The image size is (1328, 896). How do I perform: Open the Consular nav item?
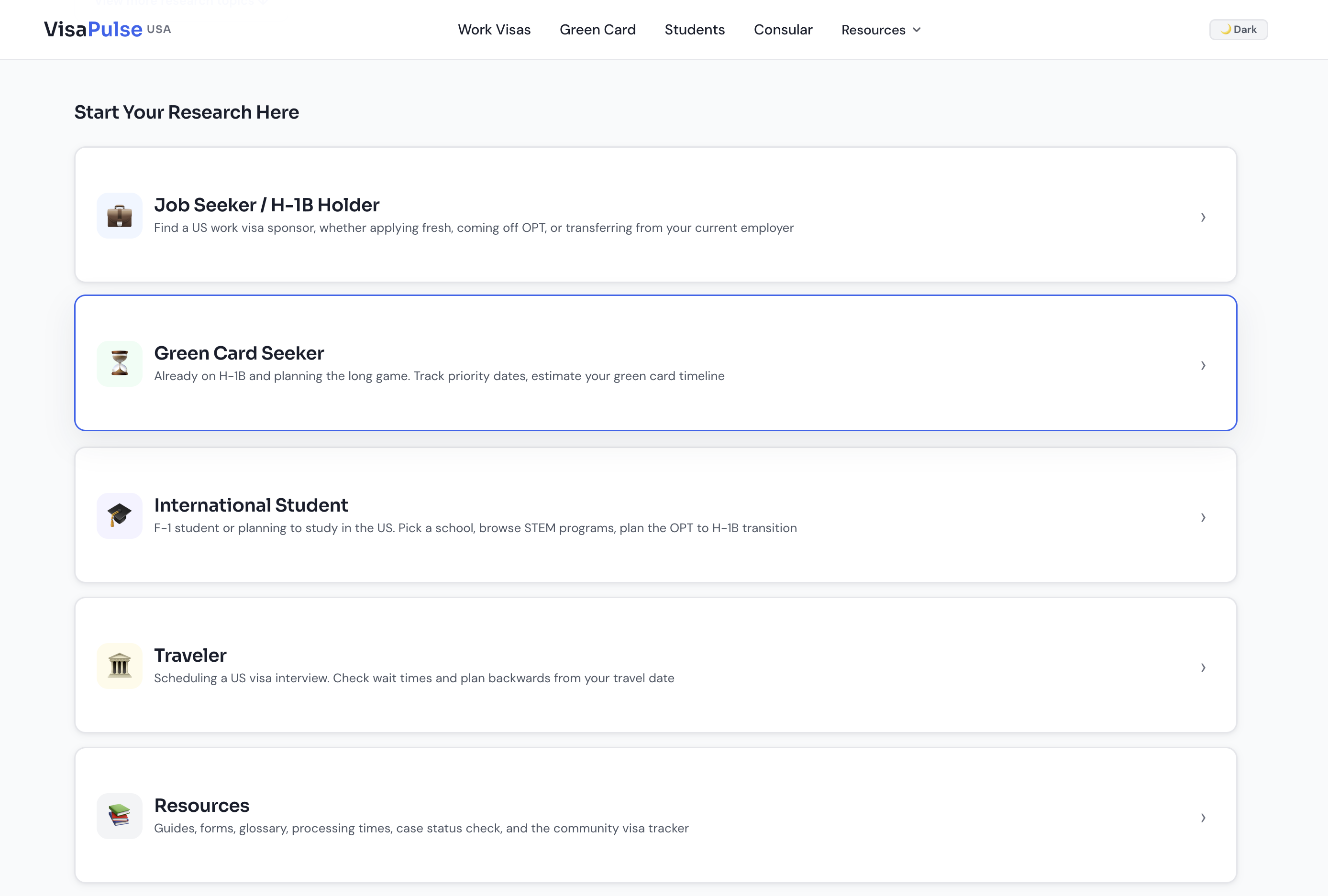(783, 30)
